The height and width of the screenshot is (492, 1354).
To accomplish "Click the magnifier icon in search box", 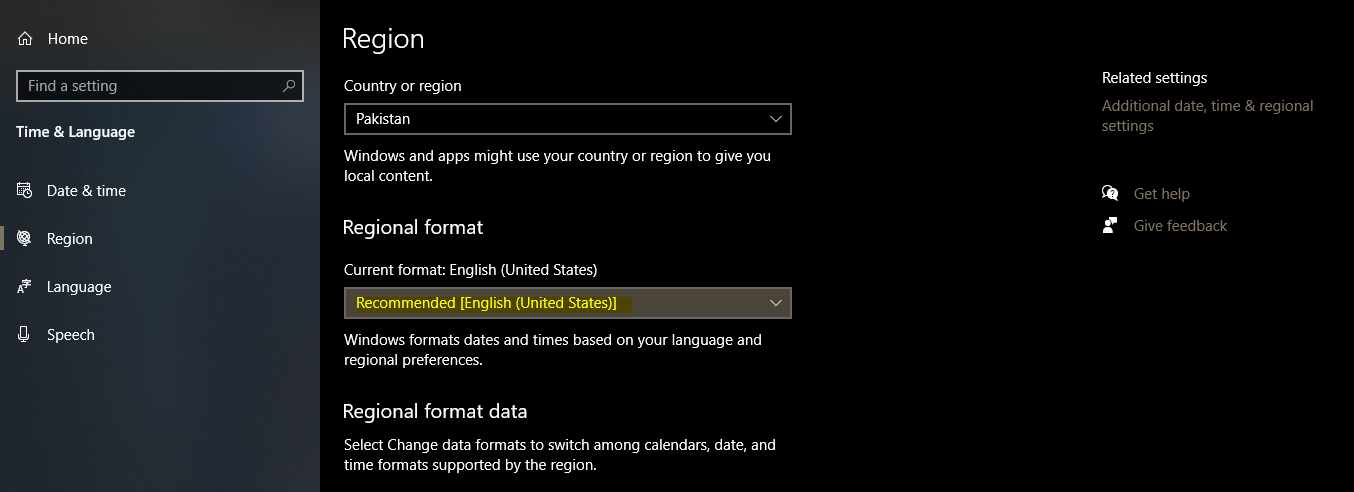I will pyautogui.click(x=289, y=86).
